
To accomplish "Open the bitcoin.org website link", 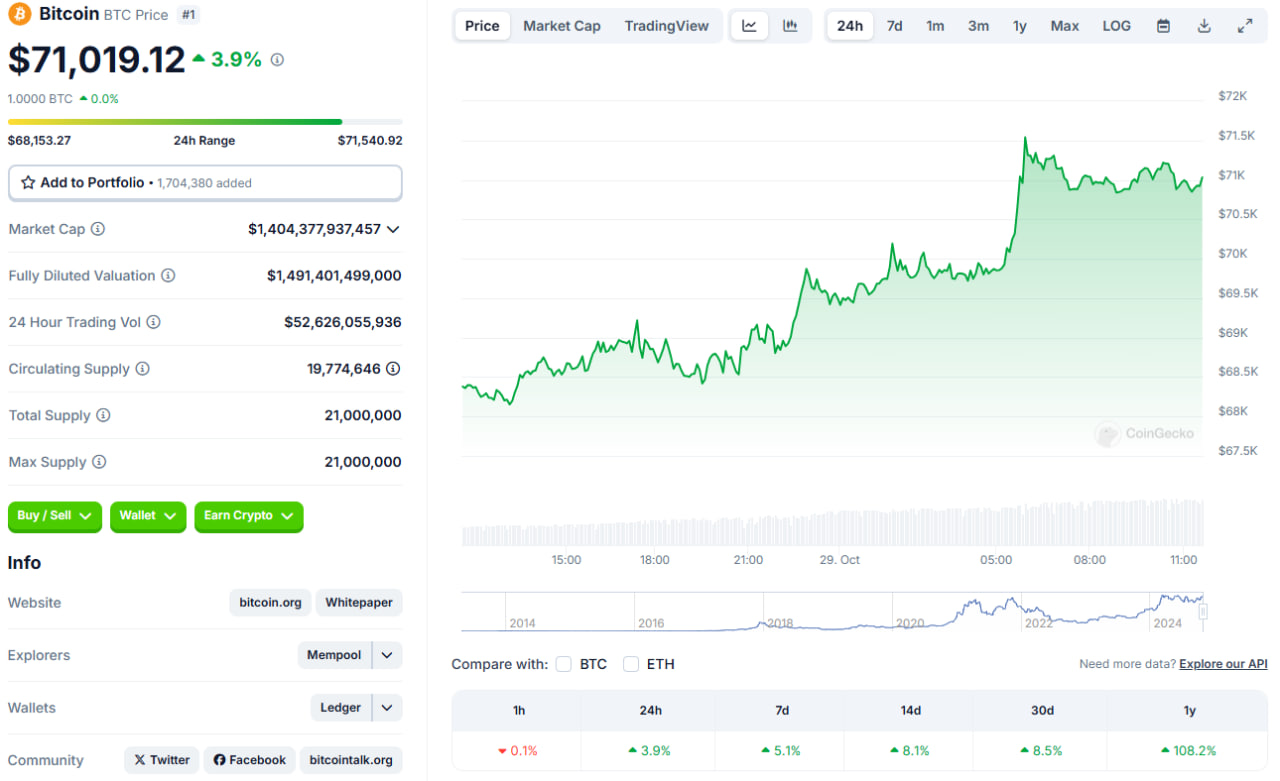I will click(x=271, y=603).
